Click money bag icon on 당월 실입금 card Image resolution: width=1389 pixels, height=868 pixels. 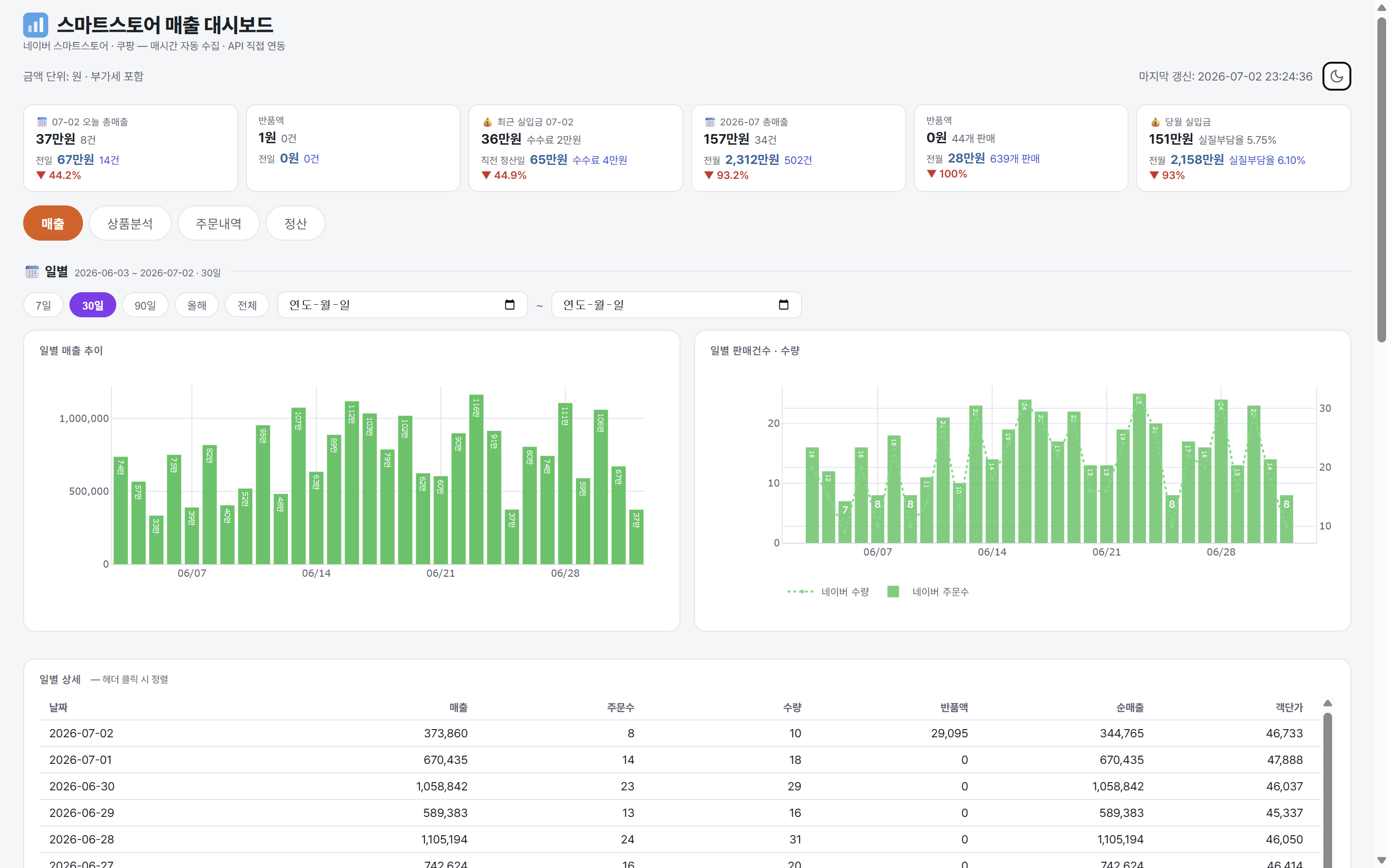1155,122
